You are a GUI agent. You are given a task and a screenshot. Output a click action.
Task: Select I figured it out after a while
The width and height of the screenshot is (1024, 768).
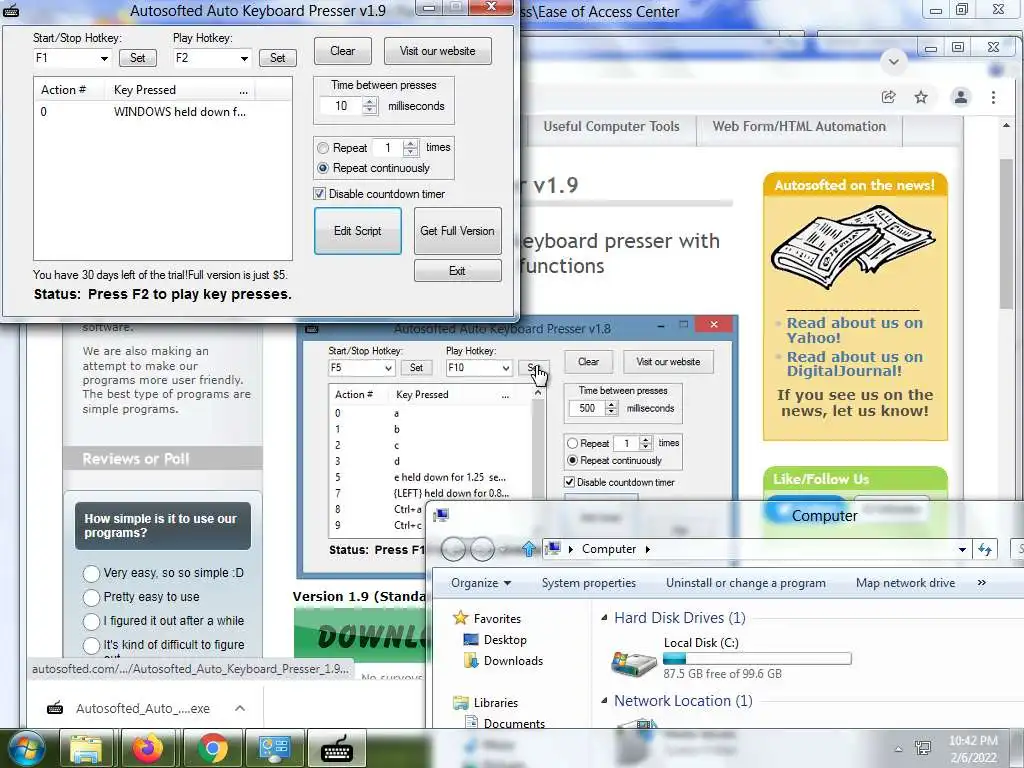click(91, 621)
